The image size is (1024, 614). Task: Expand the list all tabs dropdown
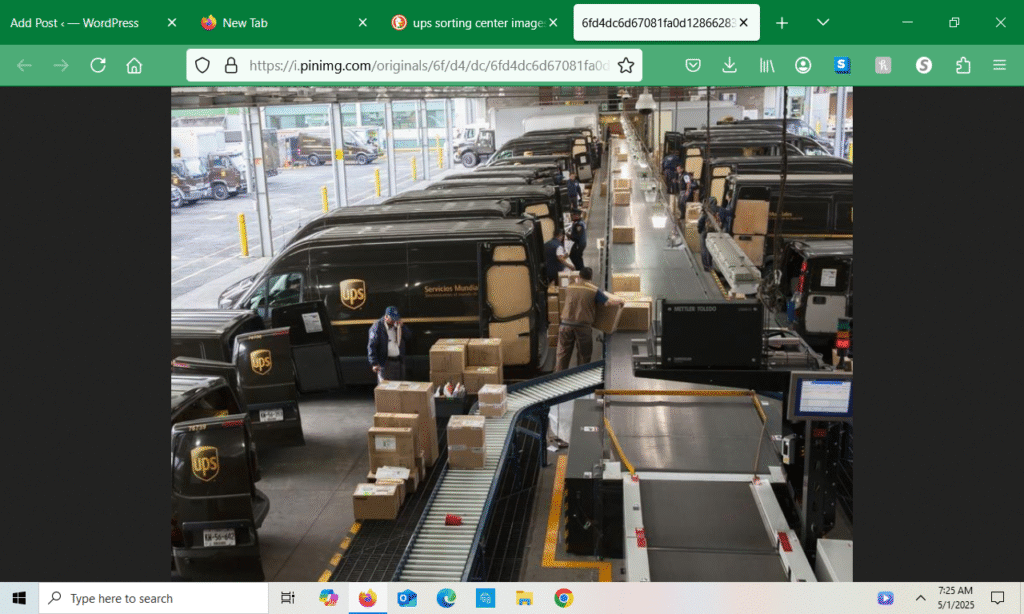click(x=823, y=23)
